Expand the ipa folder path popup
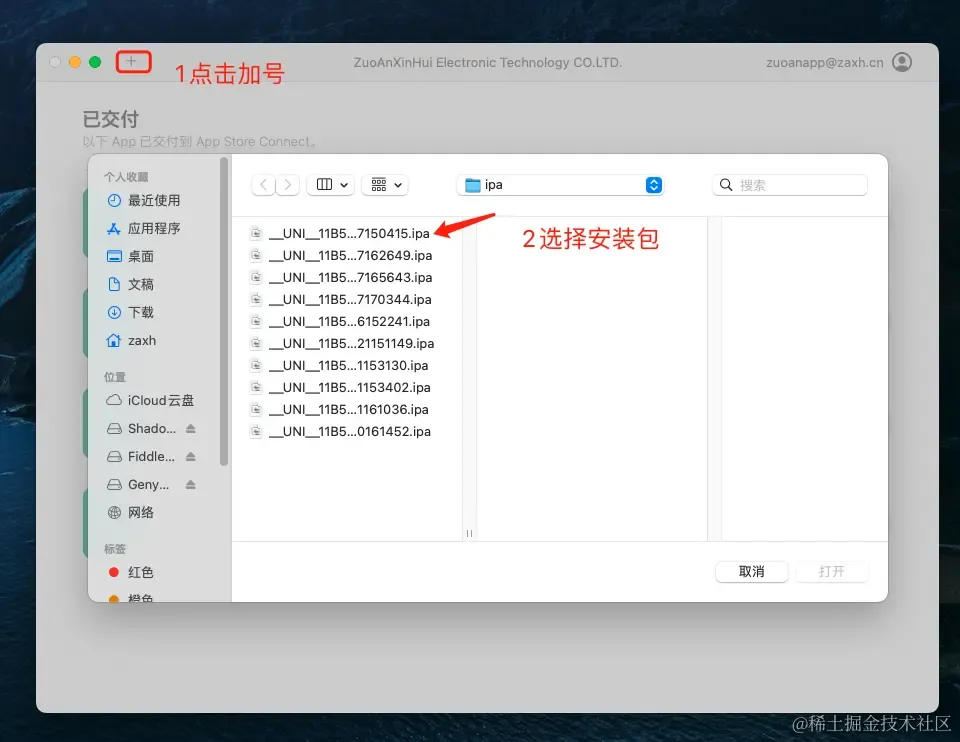Image resolution: width=960 pixels, height=742 pixels. pos(560,185)
